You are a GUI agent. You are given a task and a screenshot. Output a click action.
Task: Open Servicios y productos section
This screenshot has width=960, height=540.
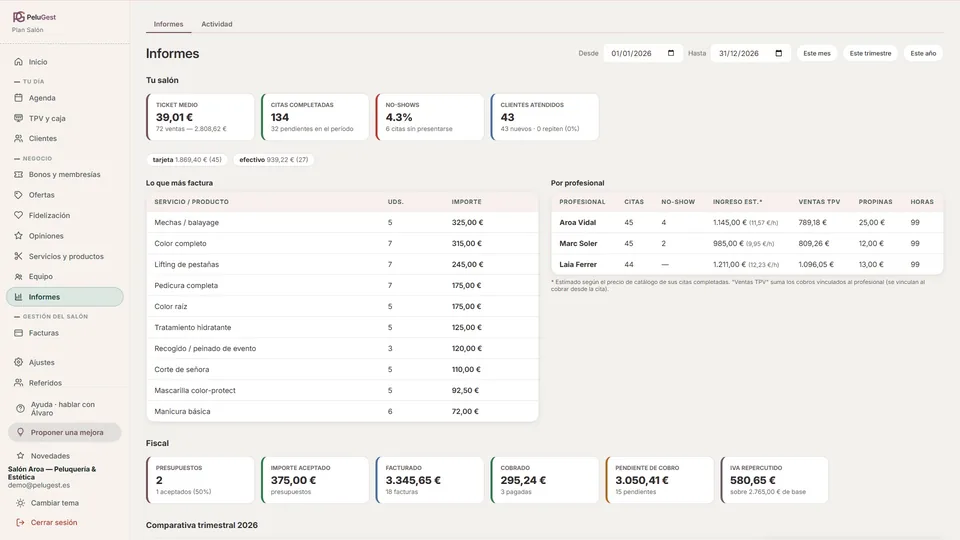coord(65,257)
